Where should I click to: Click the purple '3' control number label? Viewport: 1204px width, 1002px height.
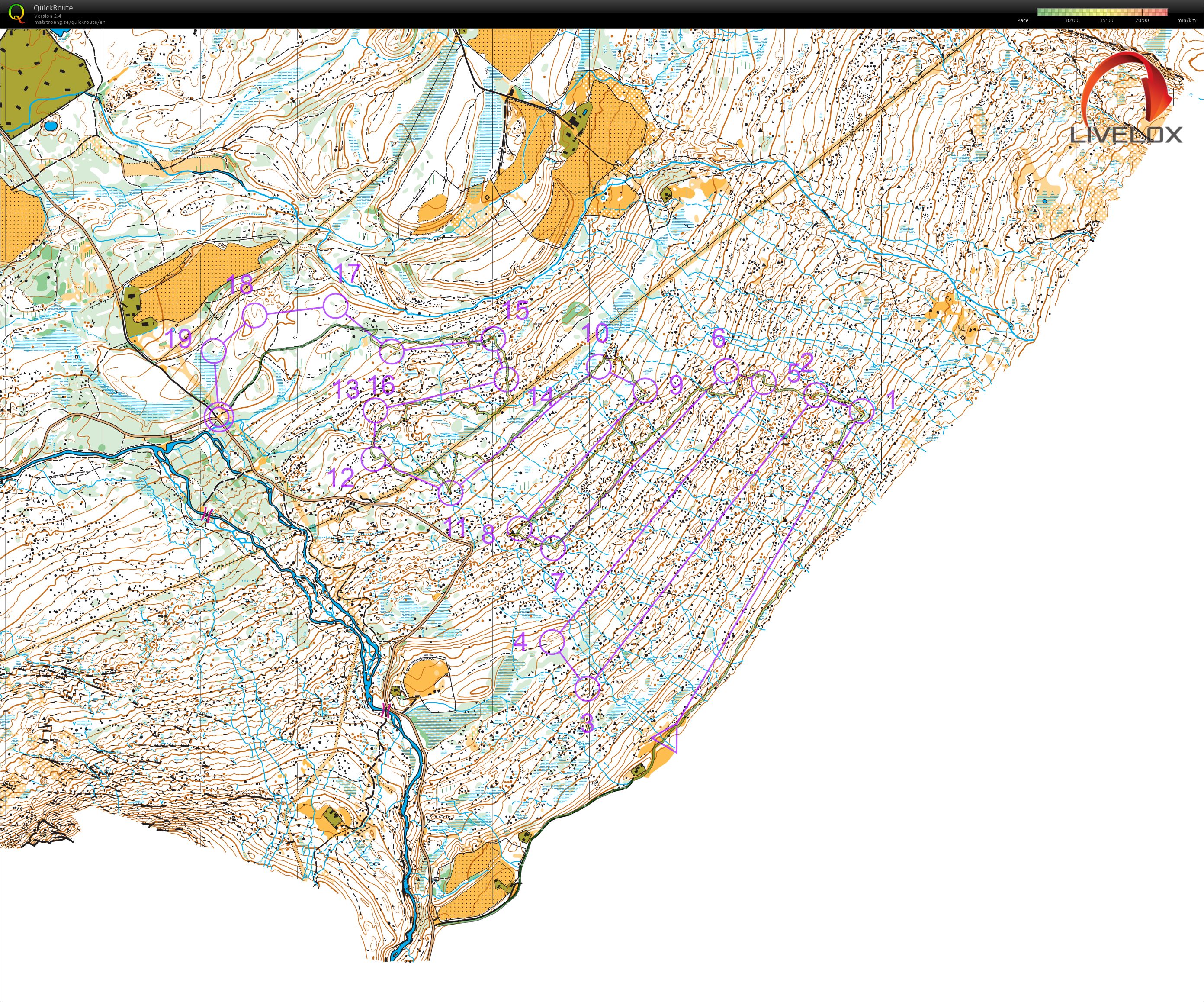(x=587, y=724)
